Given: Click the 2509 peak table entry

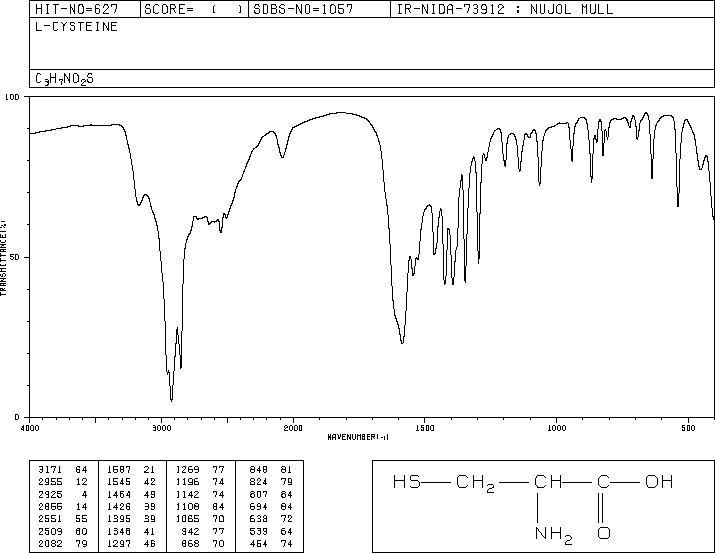Looking at the screenshot, I should (x=63, y=532).
